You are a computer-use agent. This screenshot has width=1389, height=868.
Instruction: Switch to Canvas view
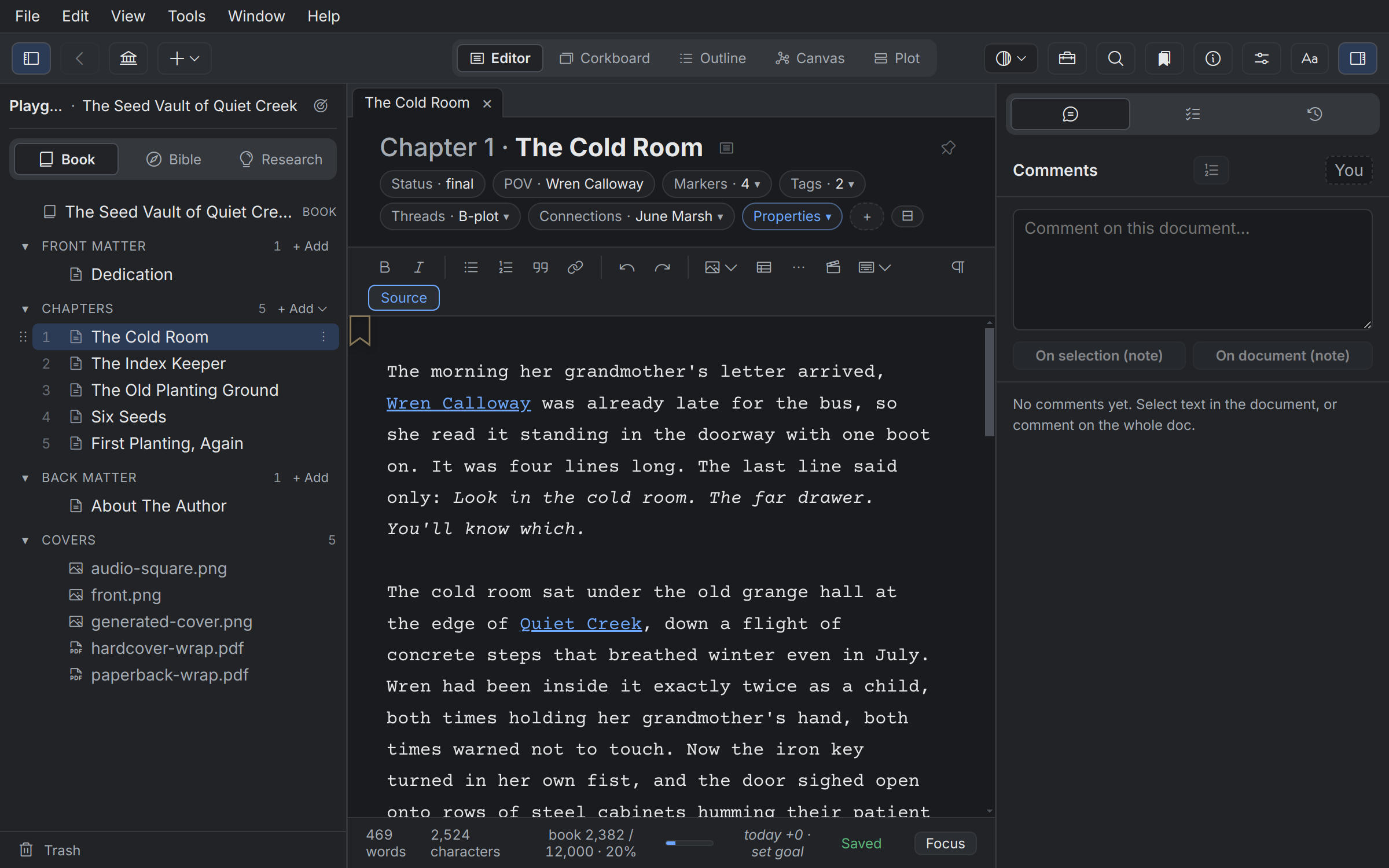click(x=810, y=58)
